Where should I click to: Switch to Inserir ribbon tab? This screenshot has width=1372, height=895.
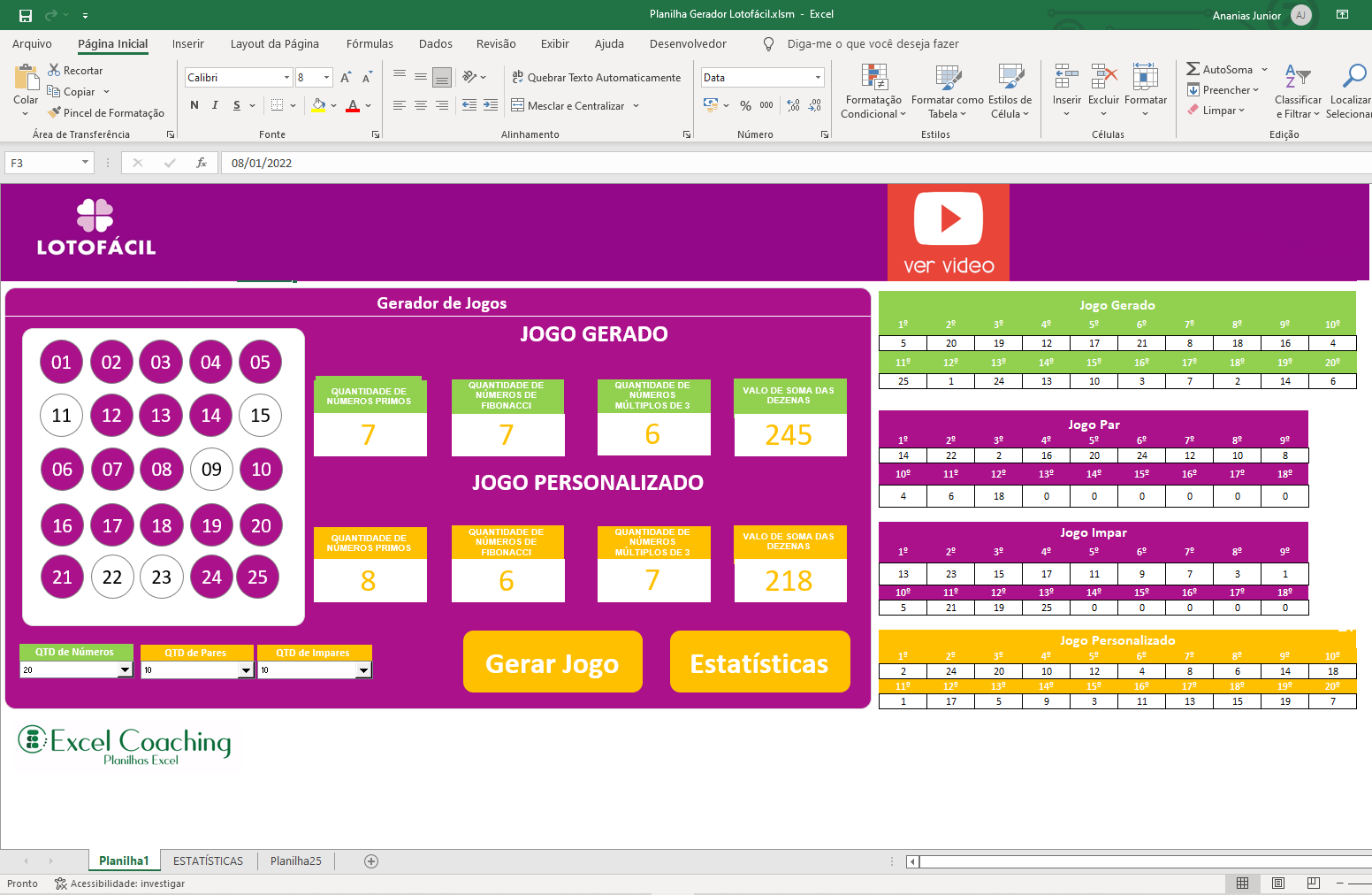(187, 43)
